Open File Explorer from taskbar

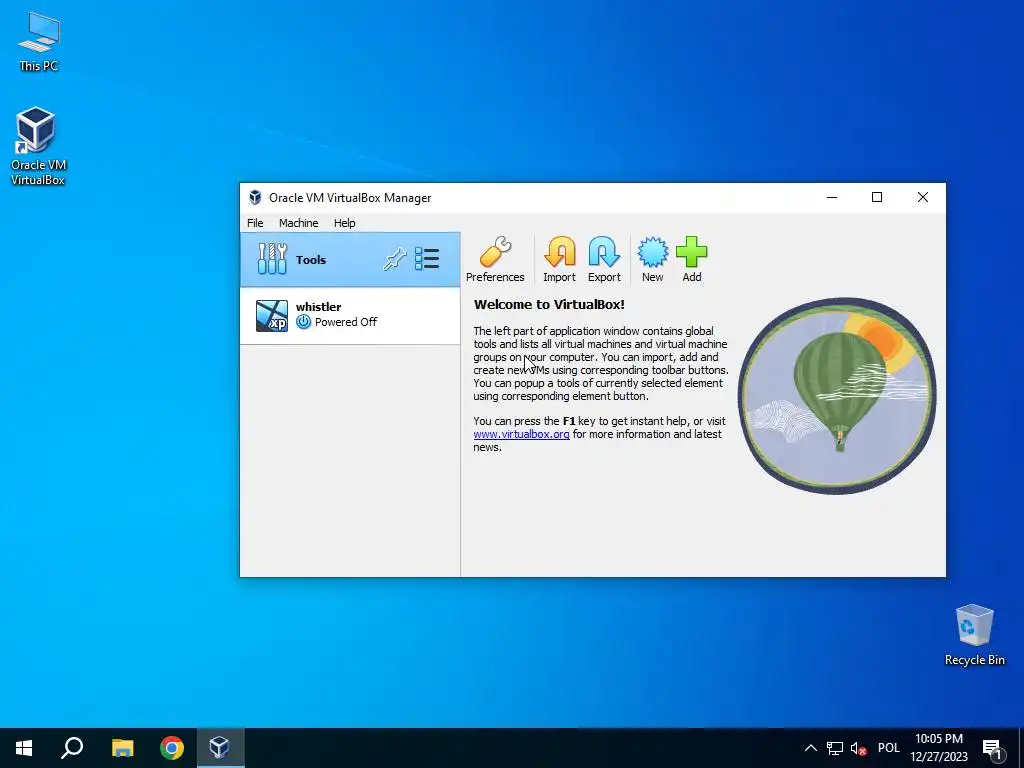[x=122, y=748]
